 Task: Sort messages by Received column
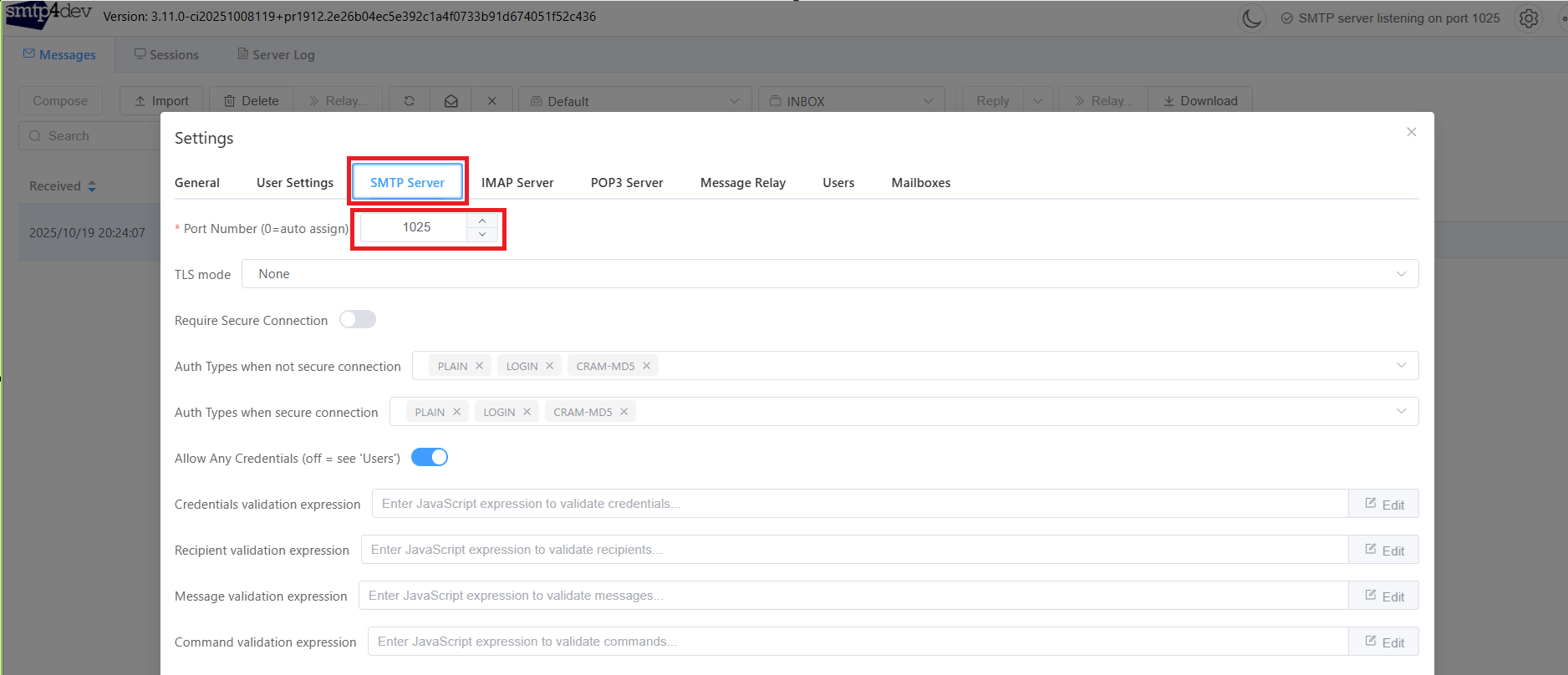pos(63,186)
